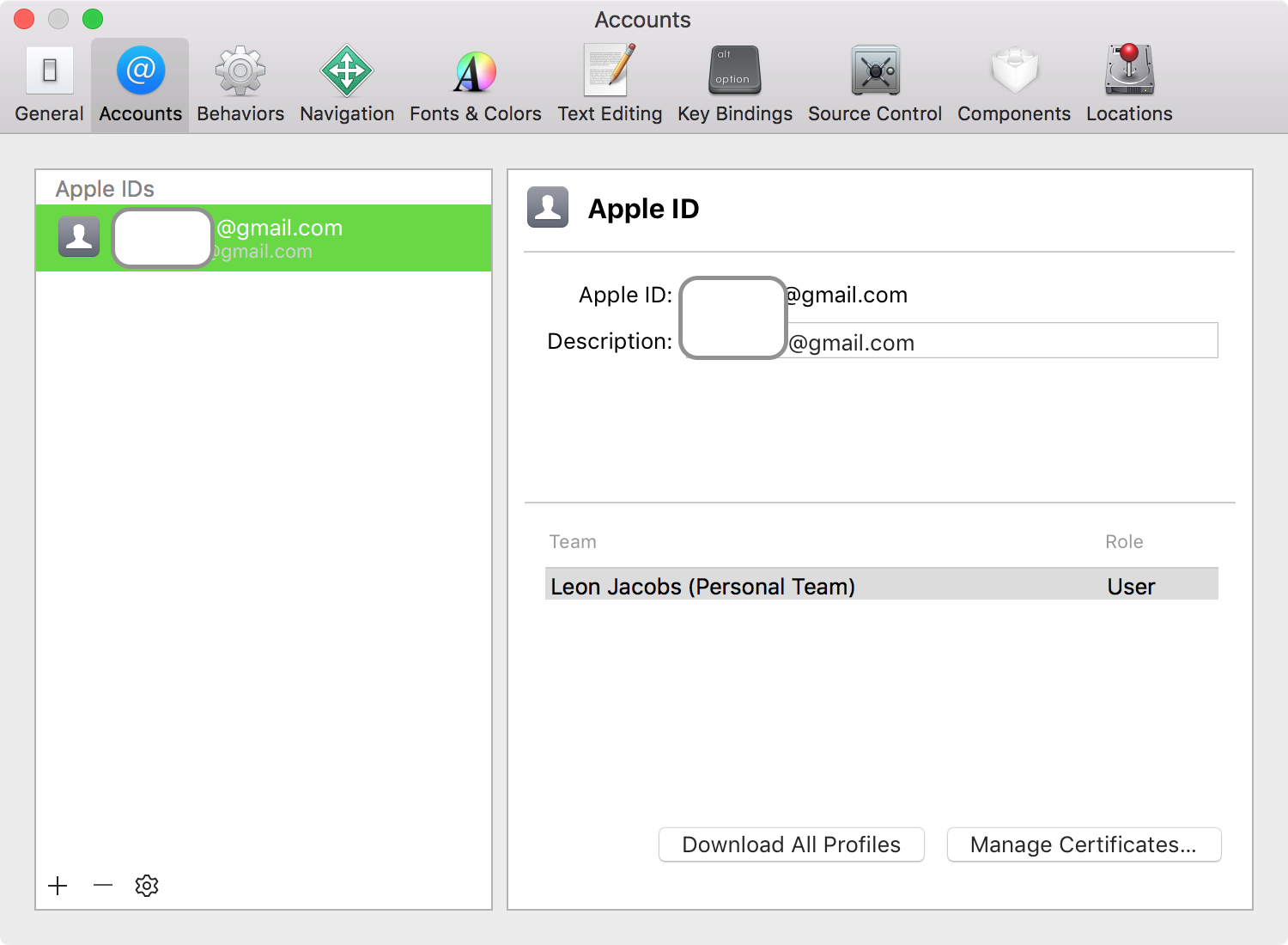Select the Text Editing pane

click(x=610, y=83)
